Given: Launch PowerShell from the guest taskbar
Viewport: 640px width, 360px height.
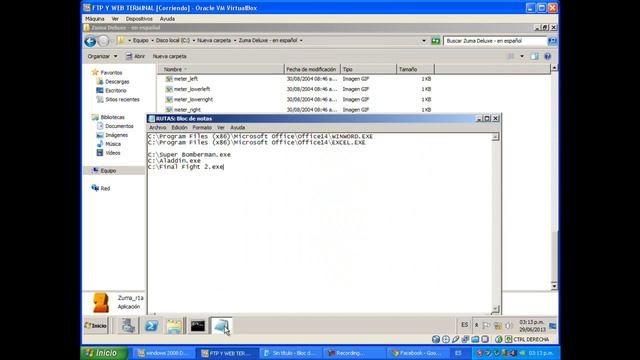Looking at the screenshot, I should point(151,326).
